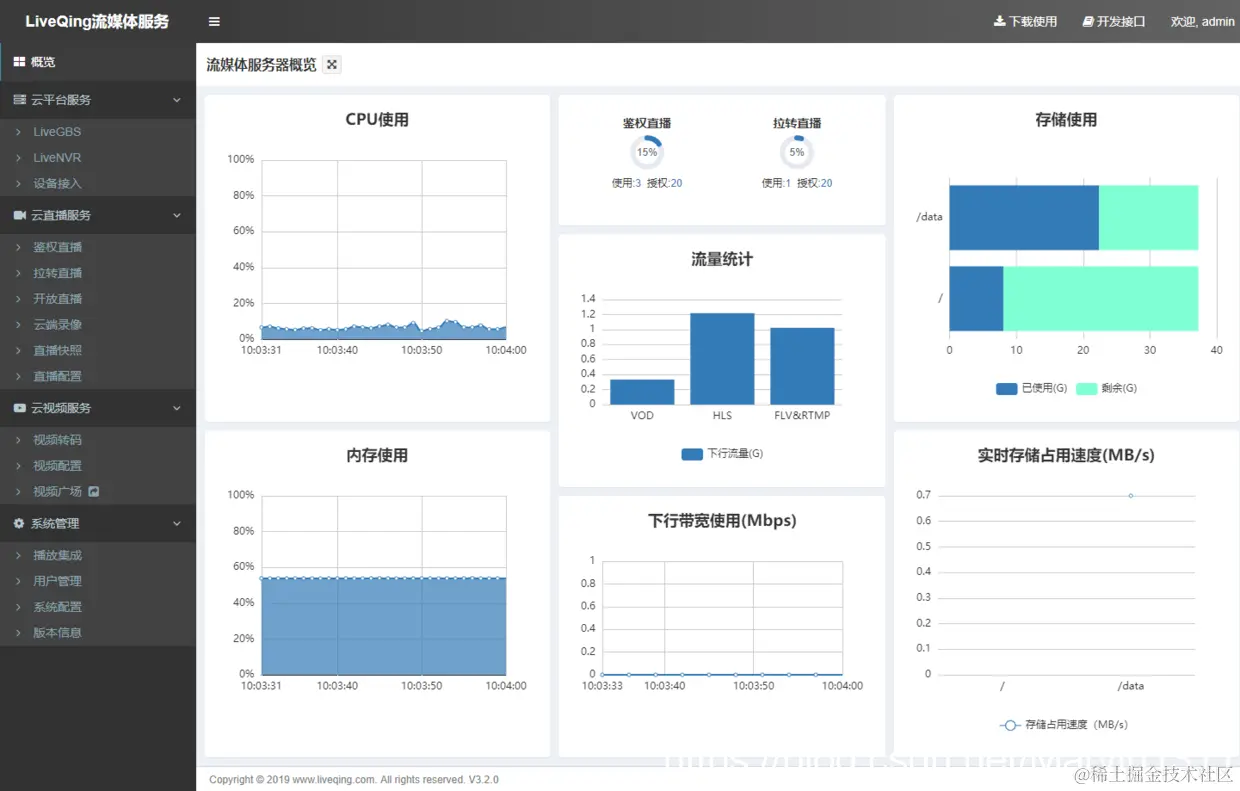Image resolution: width=1240 pixels, height=791 pixels.
Task: Collapse the 云直播服务 section chevron
Action: (177, 215)
